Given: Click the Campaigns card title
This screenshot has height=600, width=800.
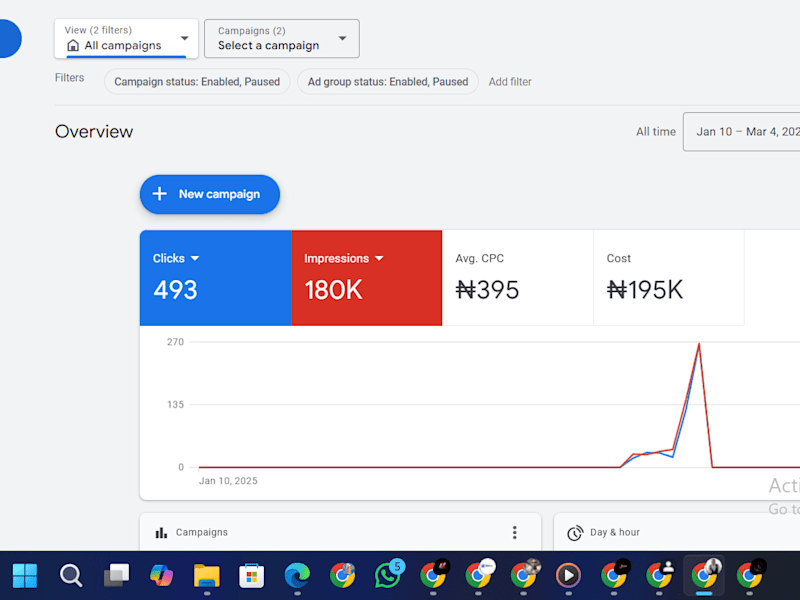Looking at the screenshot, I should click(x=202, y=532).
